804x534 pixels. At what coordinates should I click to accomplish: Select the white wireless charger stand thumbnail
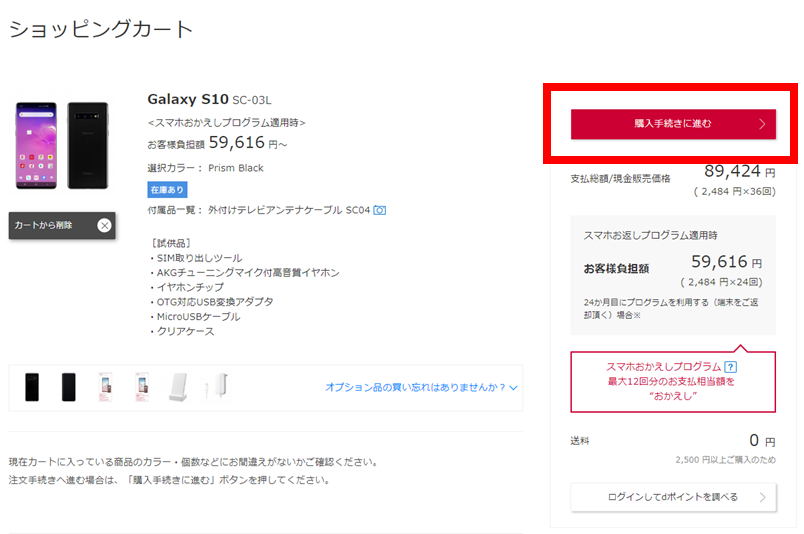click(x=178, y=387)
